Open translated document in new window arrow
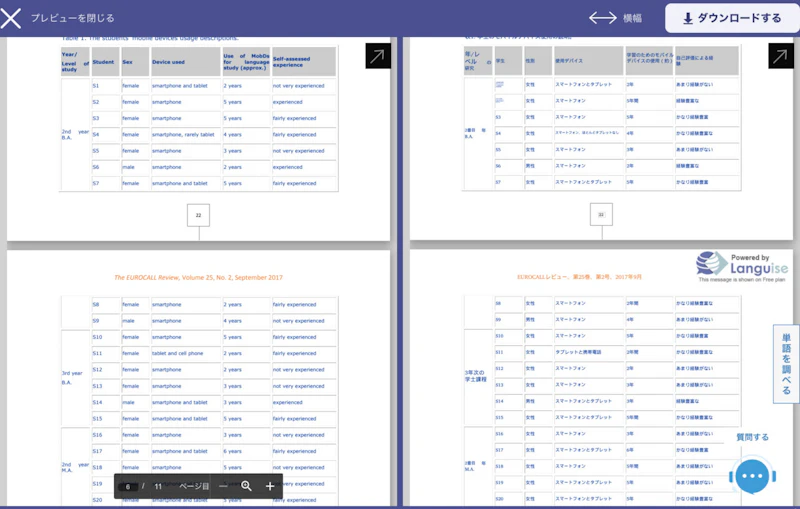 coord(781,56)
